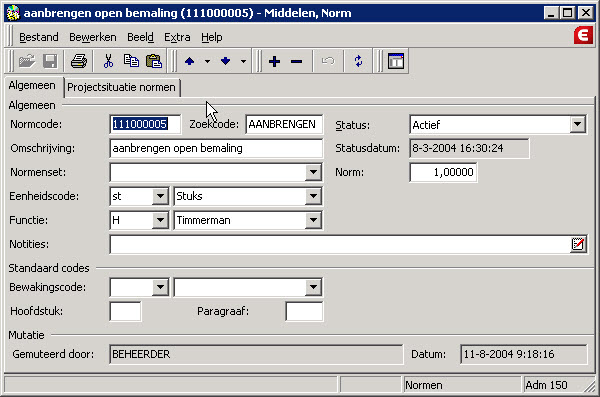600x397 pixels.
Task: Click the layout window icon in toolbar
Action: [396, 61]
